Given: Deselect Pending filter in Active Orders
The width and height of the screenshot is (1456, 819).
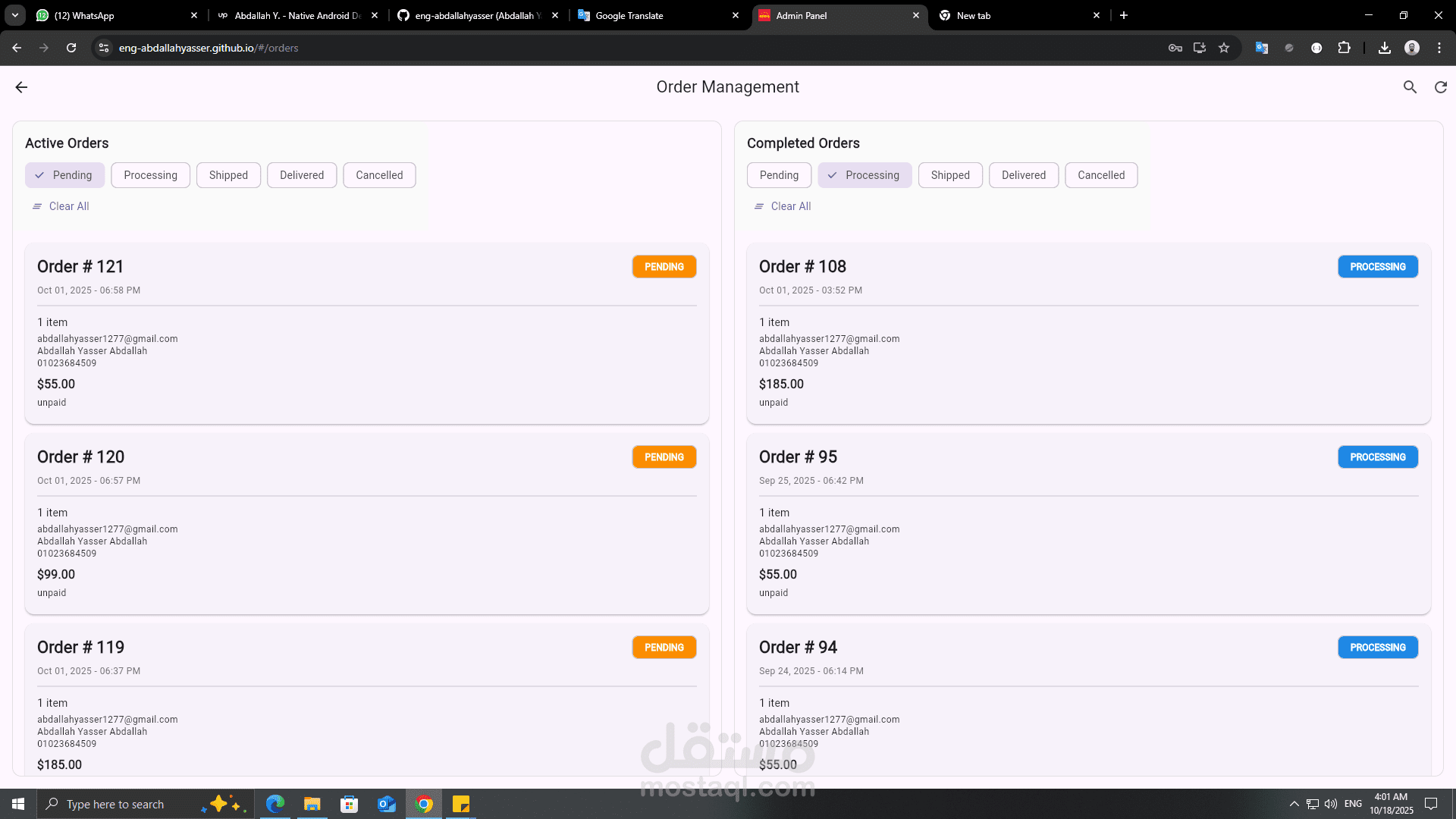Looking at the screenshot, I should pos(64,175).
